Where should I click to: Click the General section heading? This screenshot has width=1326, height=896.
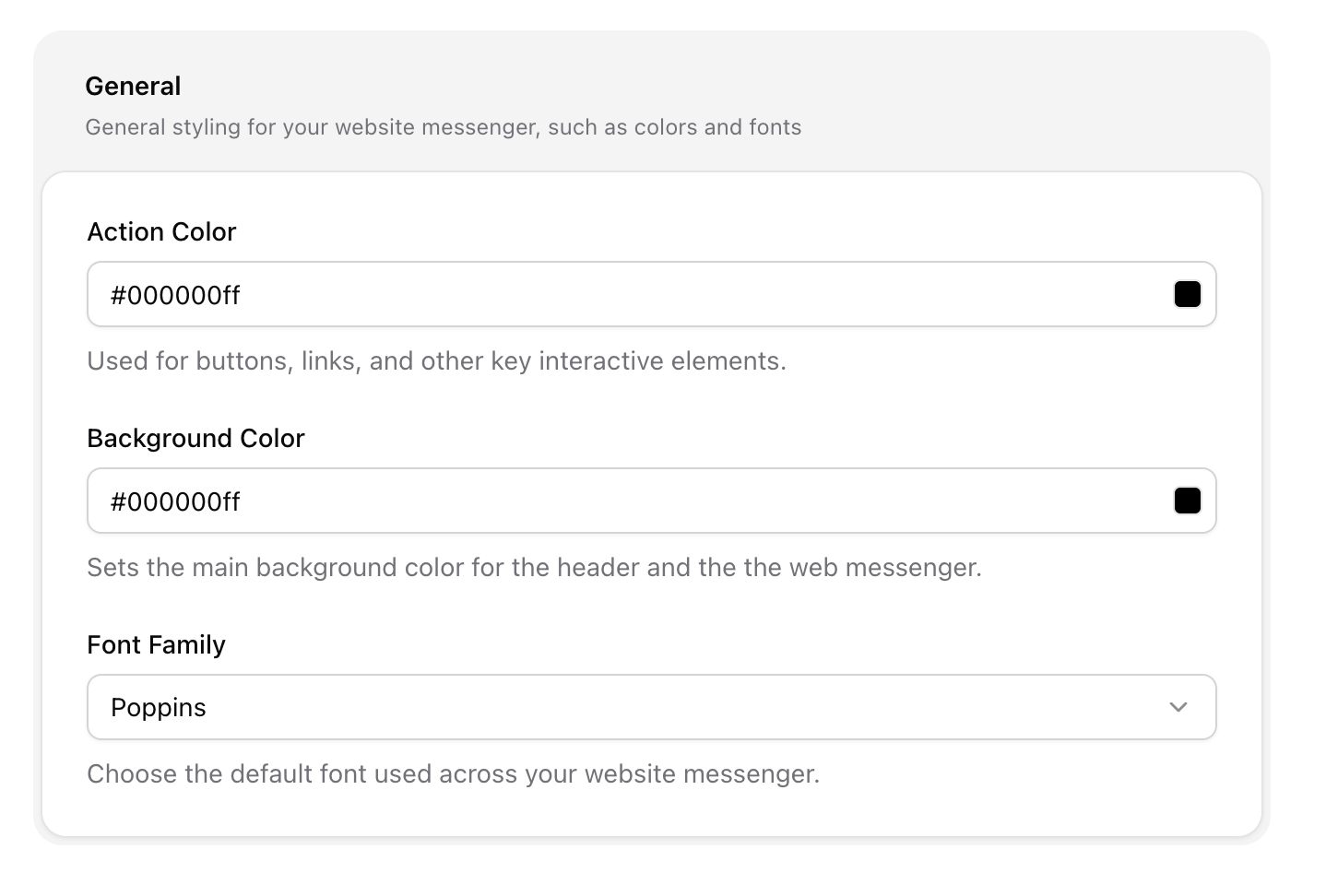click(133, 86)
